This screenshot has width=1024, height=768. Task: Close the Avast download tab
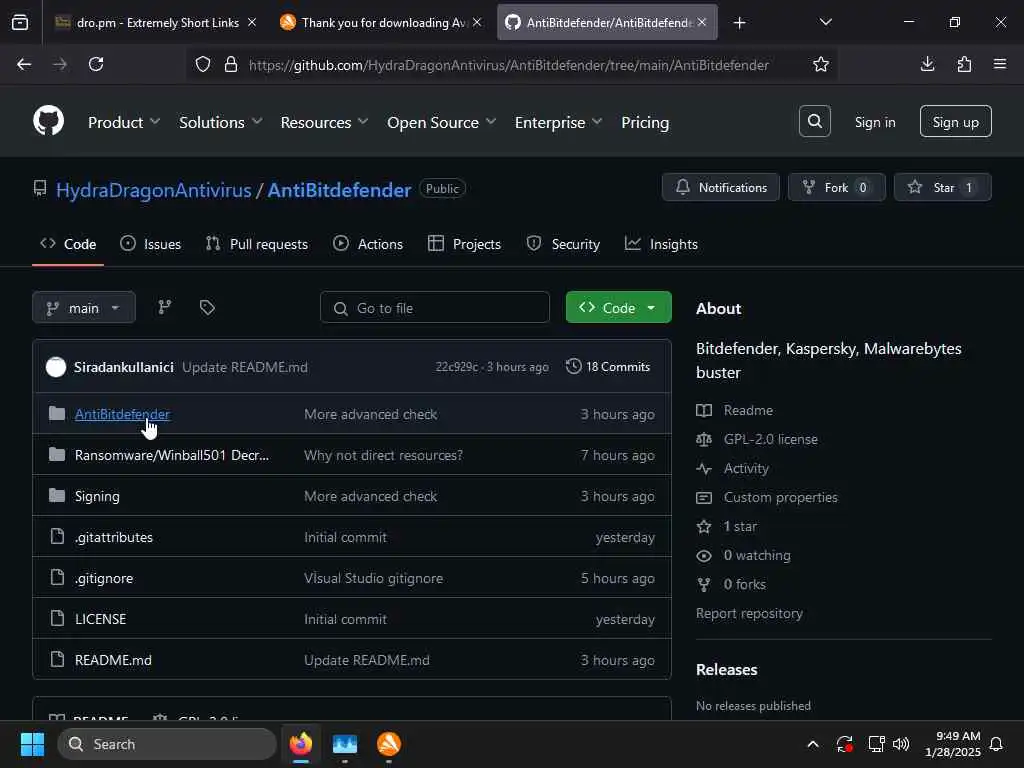[477, 22]
